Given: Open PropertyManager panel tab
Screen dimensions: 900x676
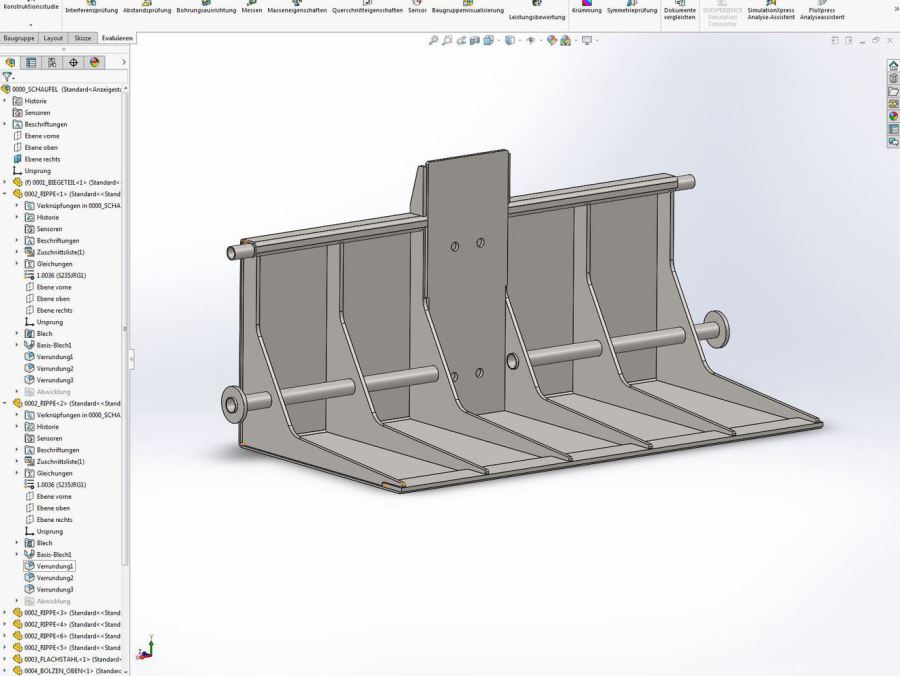Looking at the screenshot, I should 31,63.
